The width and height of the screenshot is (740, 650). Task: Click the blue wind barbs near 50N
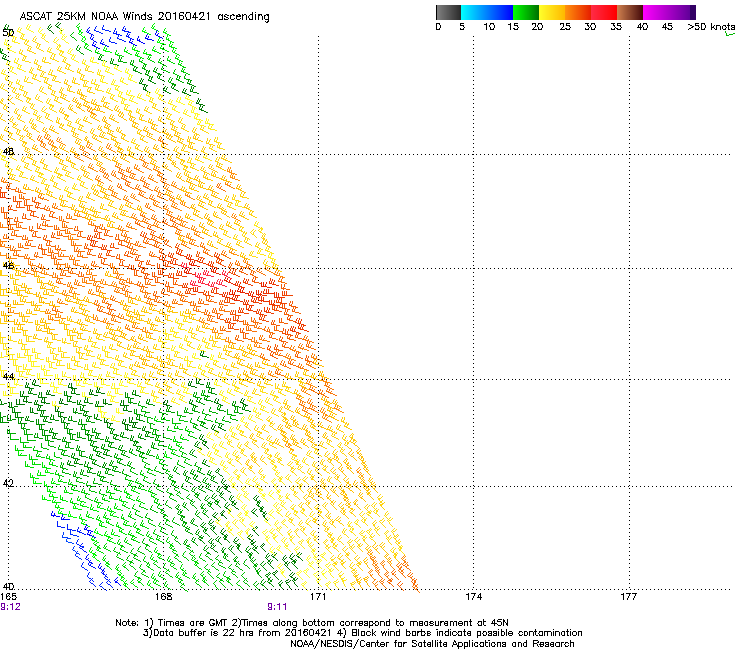(x=123, y=38)
